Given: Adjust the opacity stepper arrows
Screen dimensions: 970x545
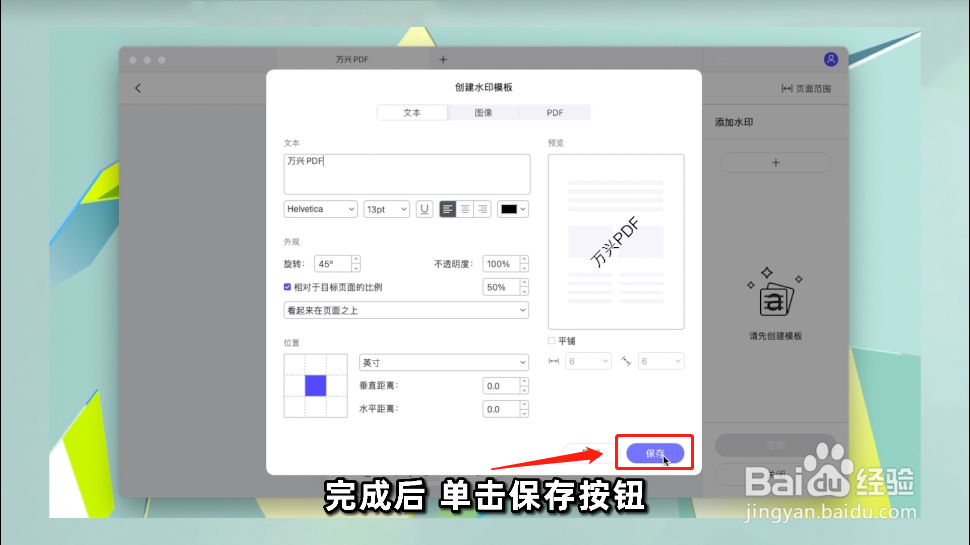Looking at the screenshot, I should (524, 264).
